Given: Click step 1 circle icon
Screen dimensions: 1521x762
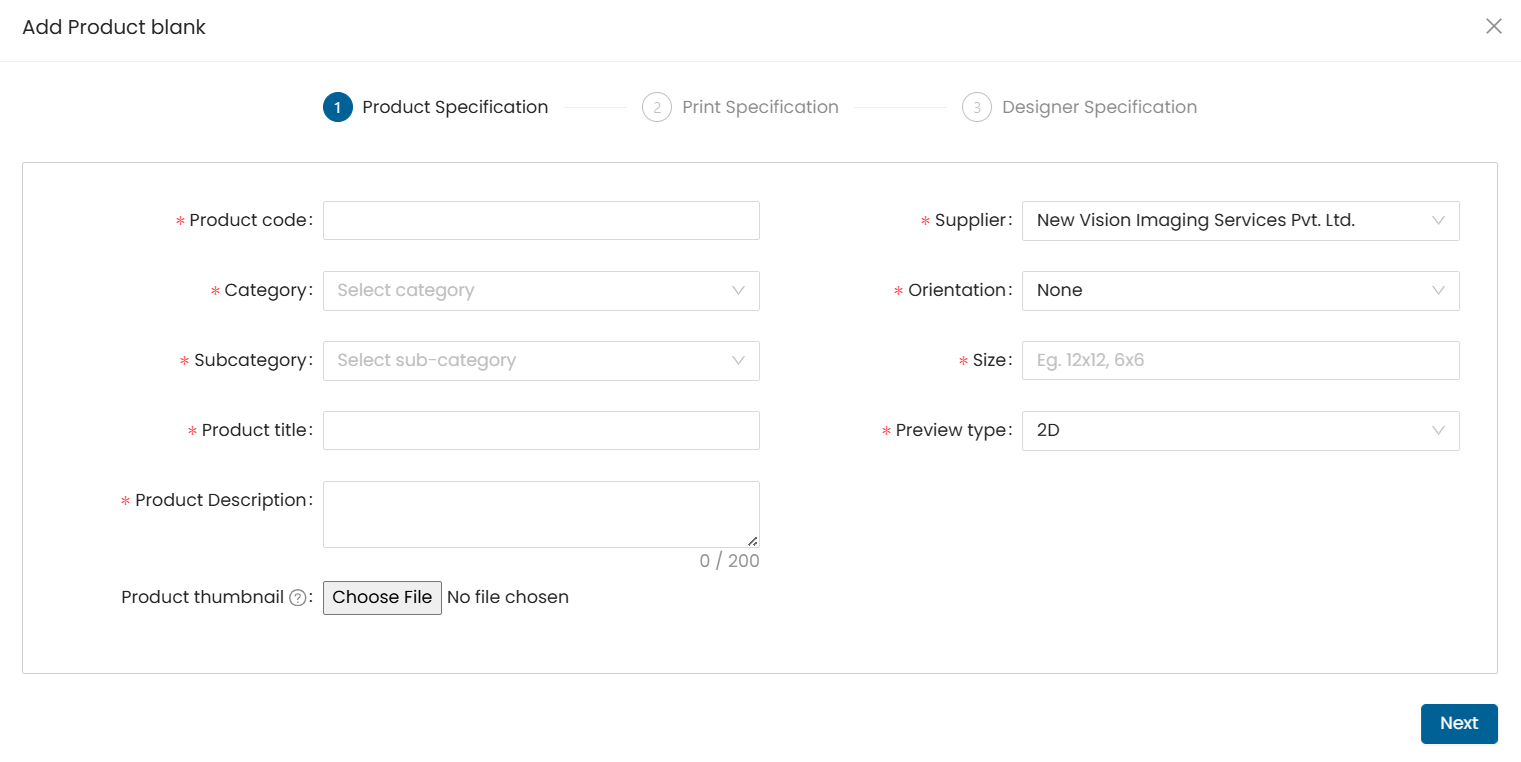Looking at the screenshot, I should [x=338, y=107].
